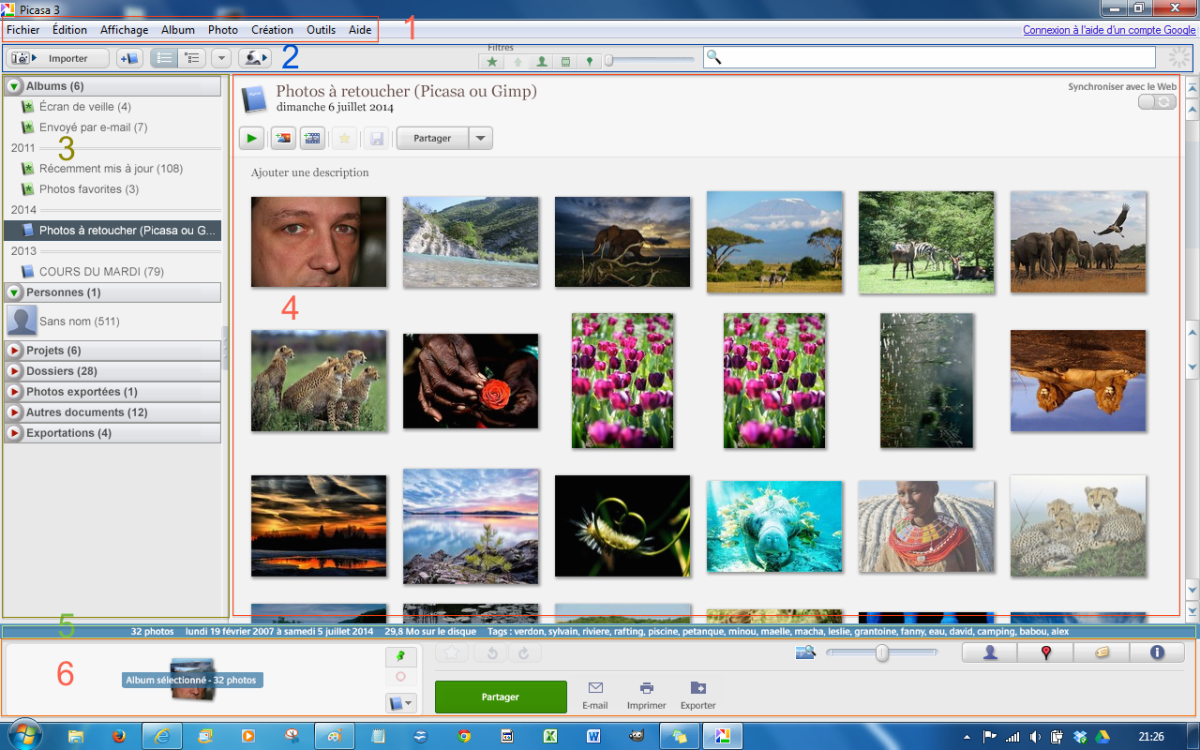
Task: Expand the Projets section
Action: (x=15, y=350)
